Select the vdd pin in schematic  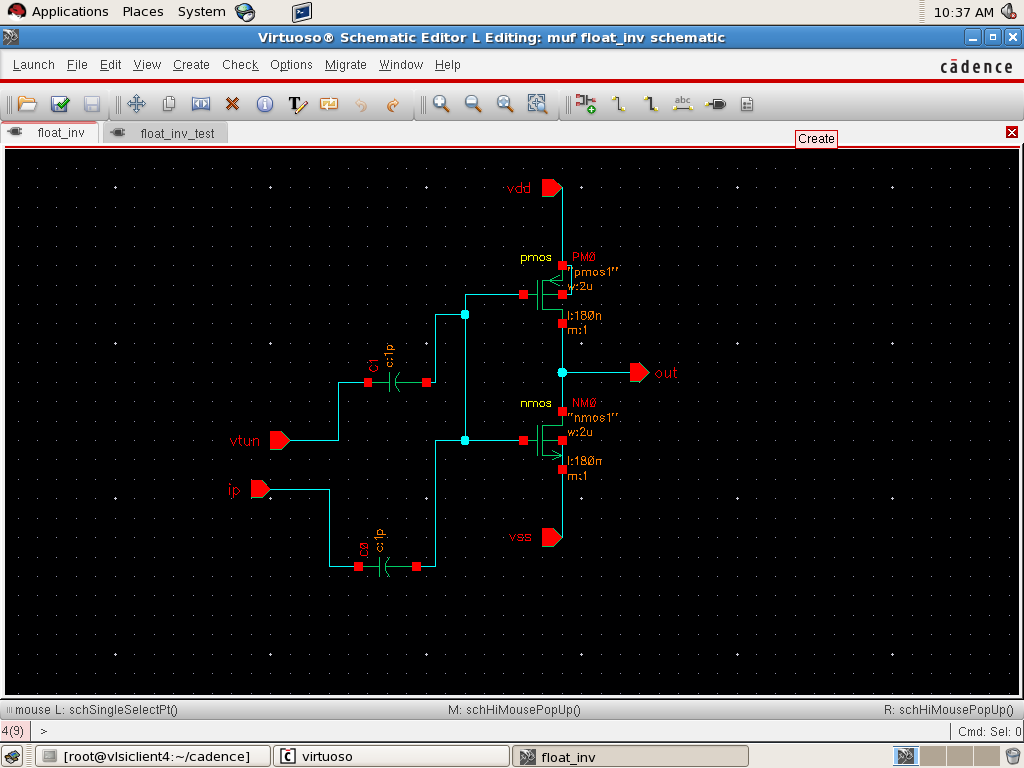click(551, 188)
